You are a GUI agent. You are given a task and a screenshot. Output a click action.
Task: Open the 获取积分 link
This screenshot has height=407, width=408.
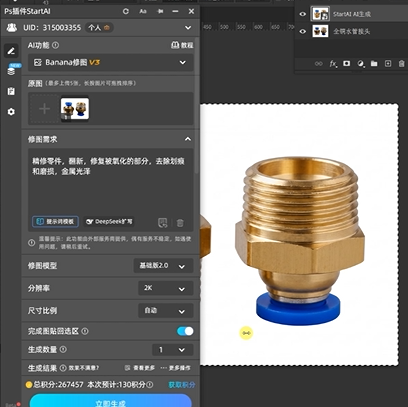(x=182, y=385)
